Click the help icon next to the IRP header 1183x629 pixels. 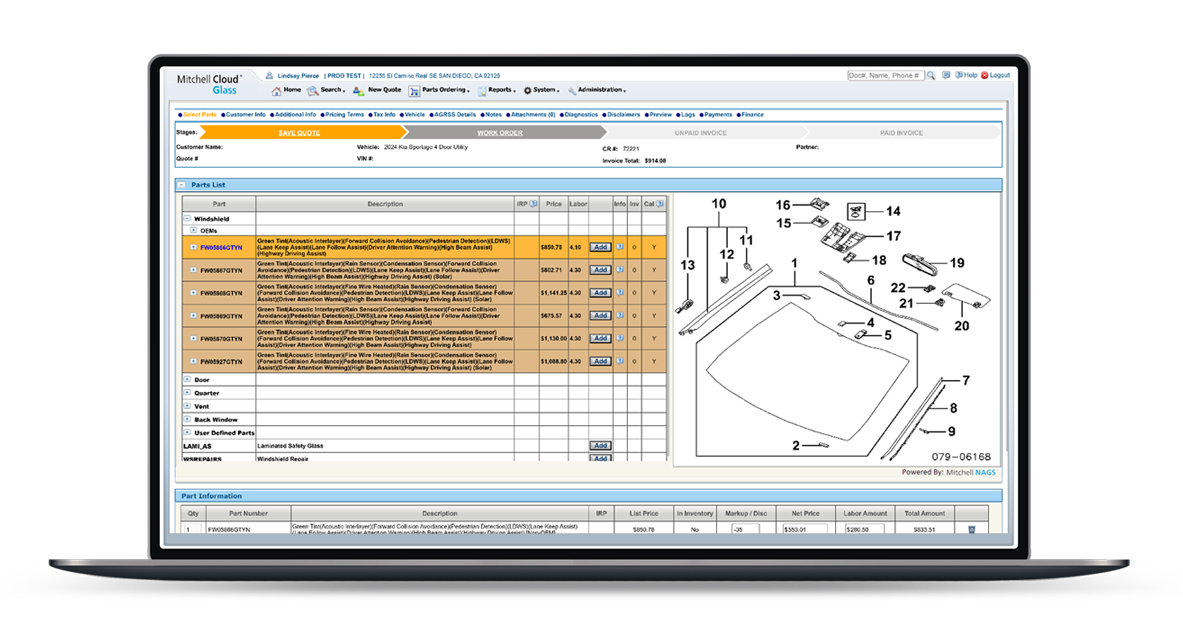pyautogui.click(x=533, y=204)
